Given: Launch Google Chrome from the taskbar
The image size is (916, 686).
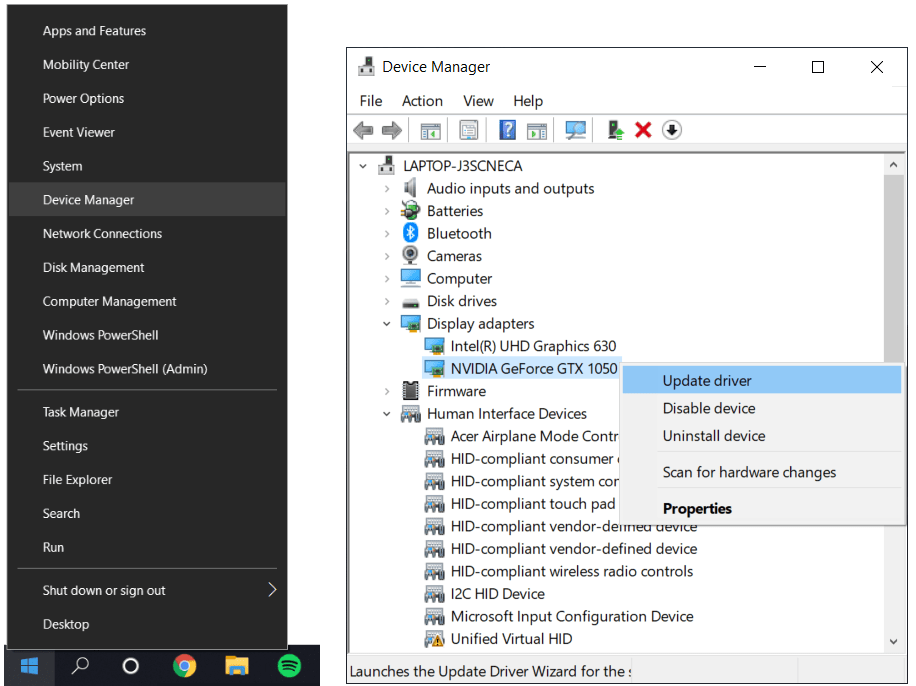Looking at the screenshot, I should tap(185, 666).
